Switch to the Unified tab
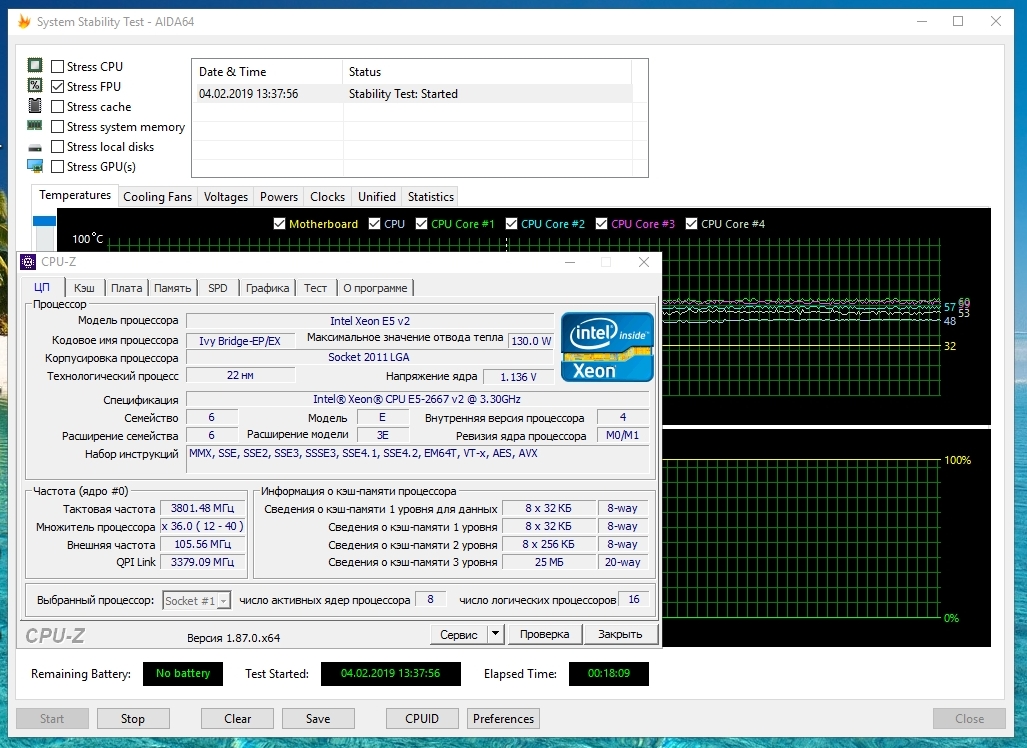Screen dimensions: 1027x748 pyautogui.click(x=377, y=196)
